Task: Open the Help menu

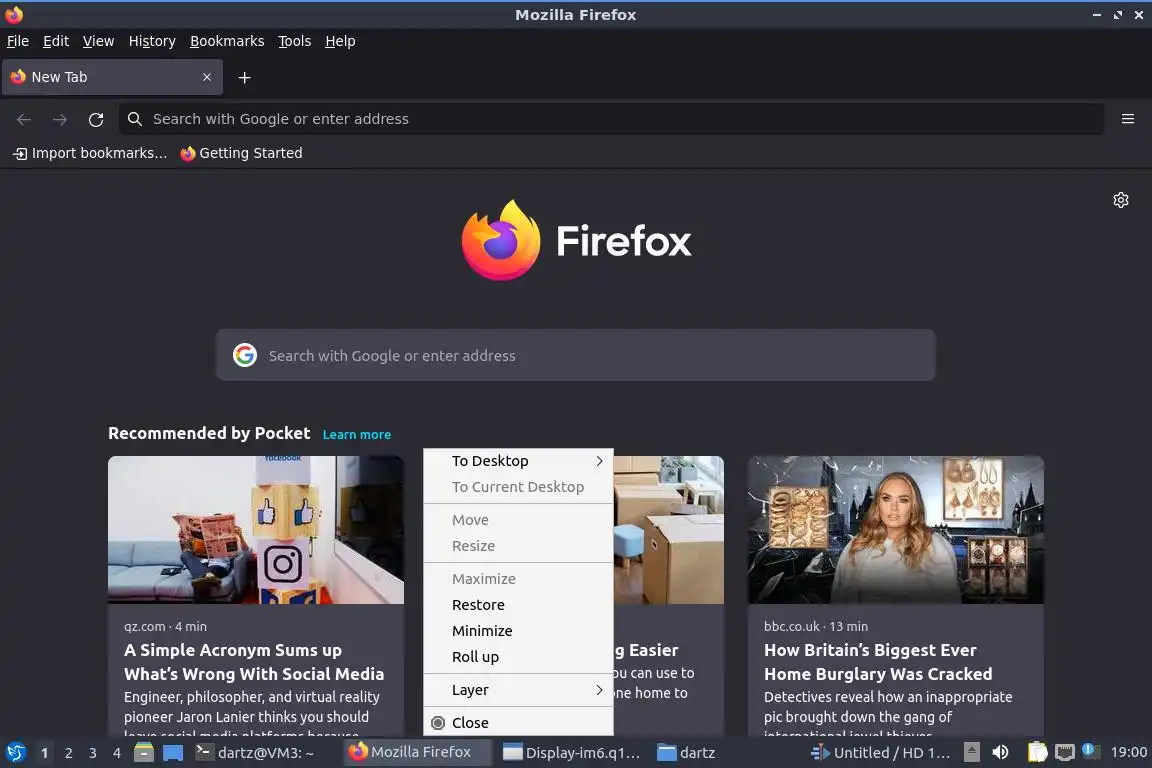Action: 340,41
